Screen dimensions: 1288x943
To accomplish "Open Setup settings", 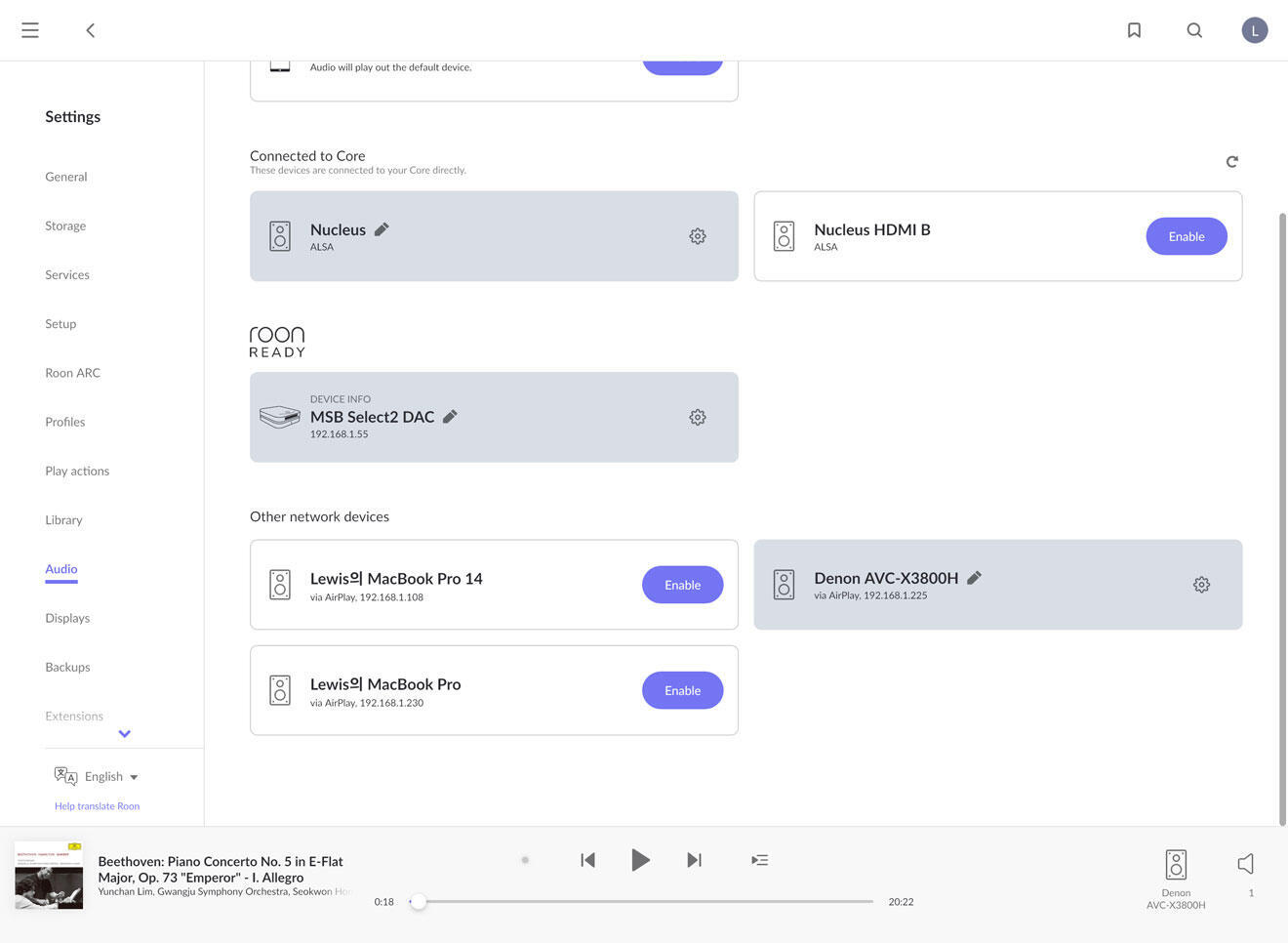I will coord(60,323).
